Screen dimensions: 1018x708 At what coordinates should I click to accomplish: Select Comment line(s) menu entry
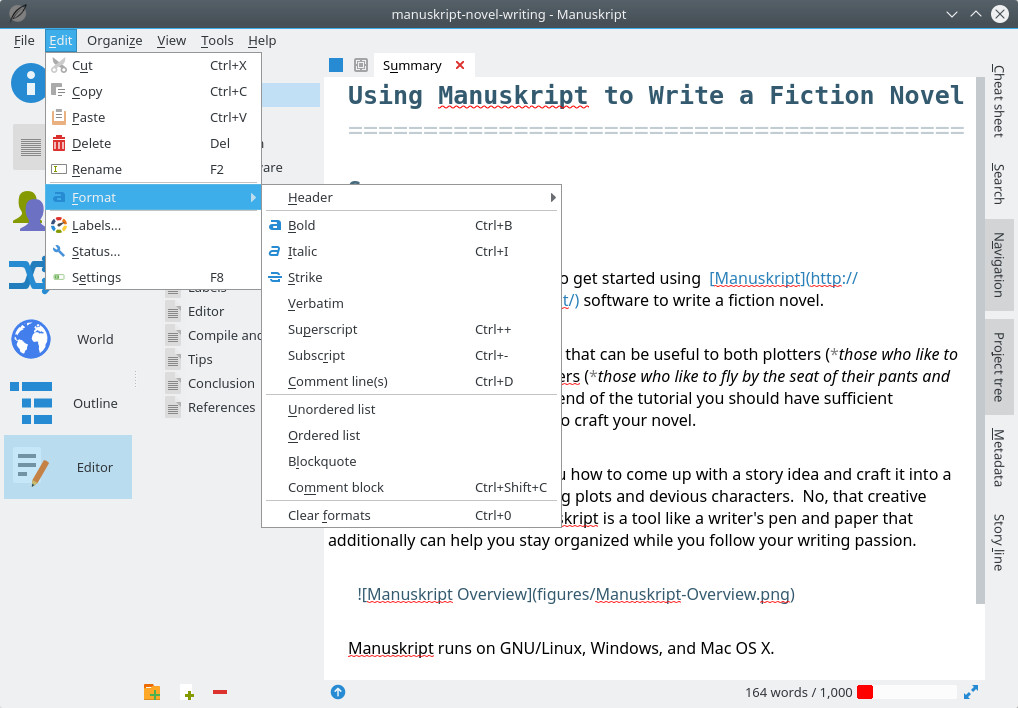(412, 381)
